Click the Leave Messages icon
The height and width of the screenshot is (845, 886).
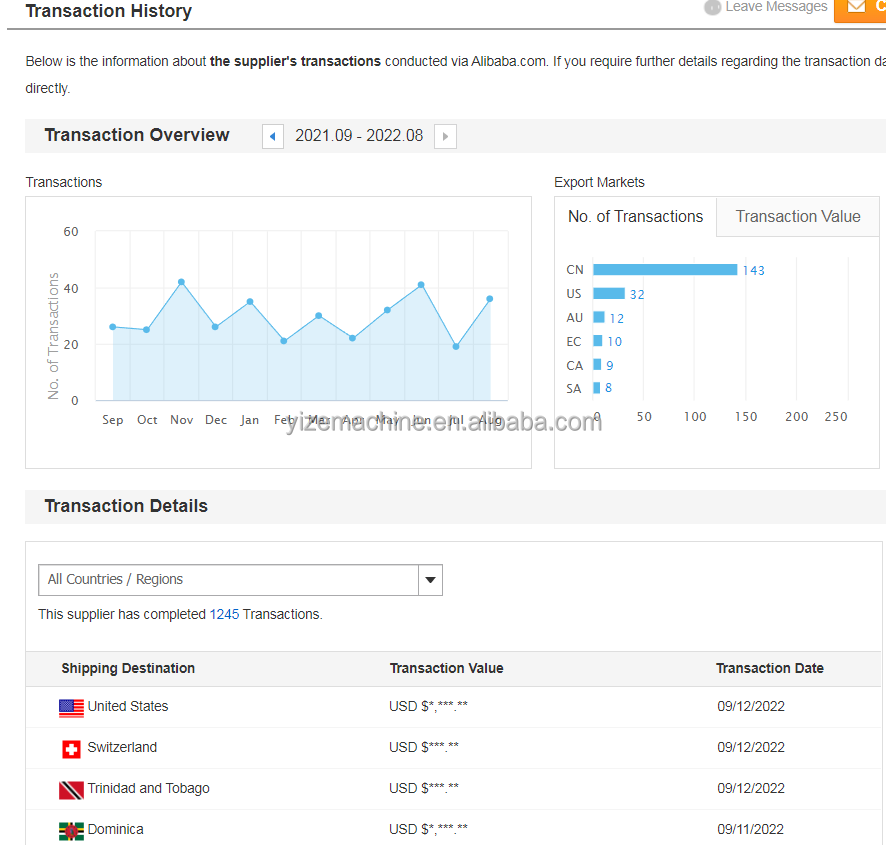pyautogui.click(x=713, y=7)
